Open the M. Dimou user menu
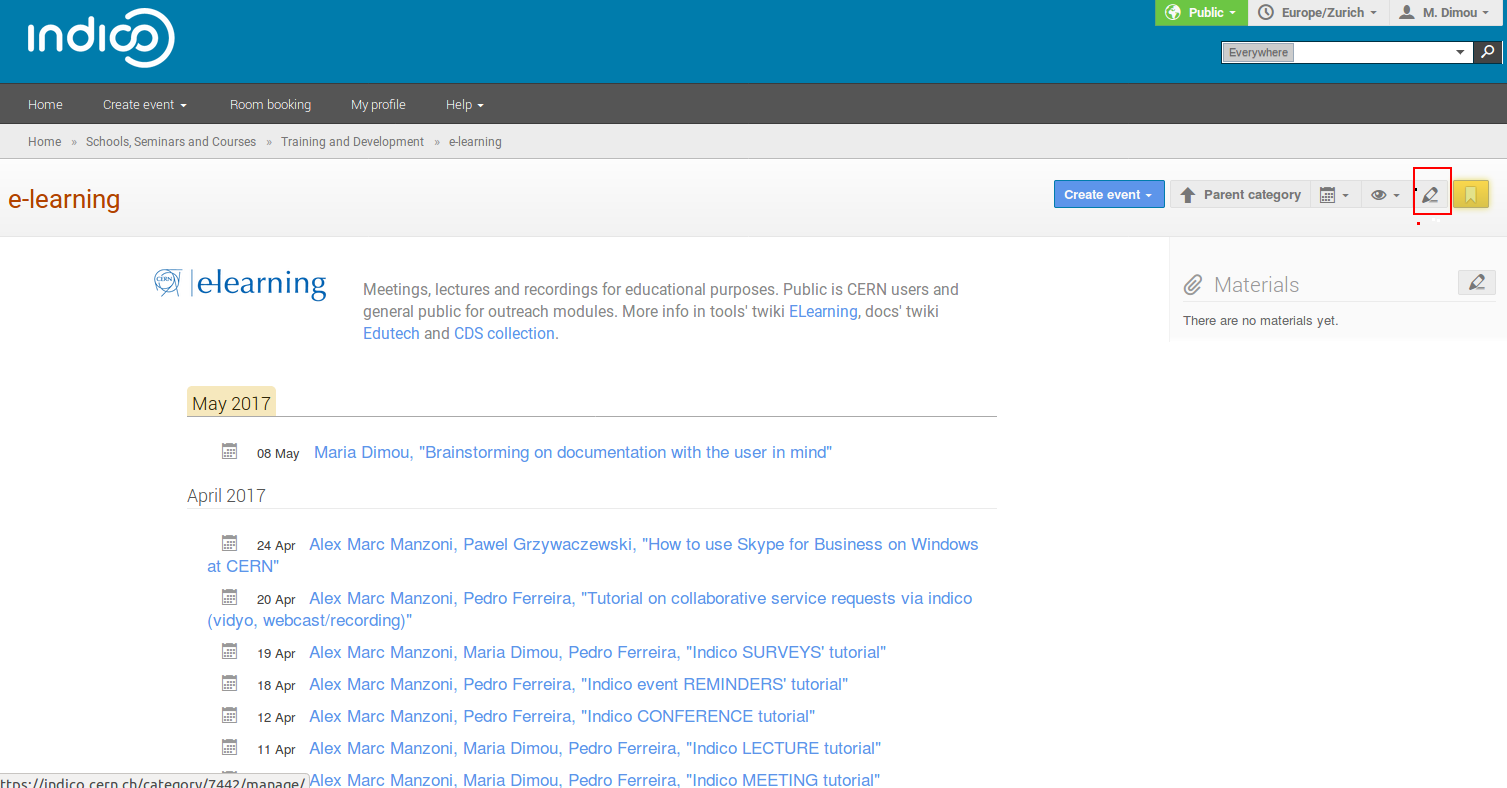1507x788 pixels. click(x=1447, y=12)
